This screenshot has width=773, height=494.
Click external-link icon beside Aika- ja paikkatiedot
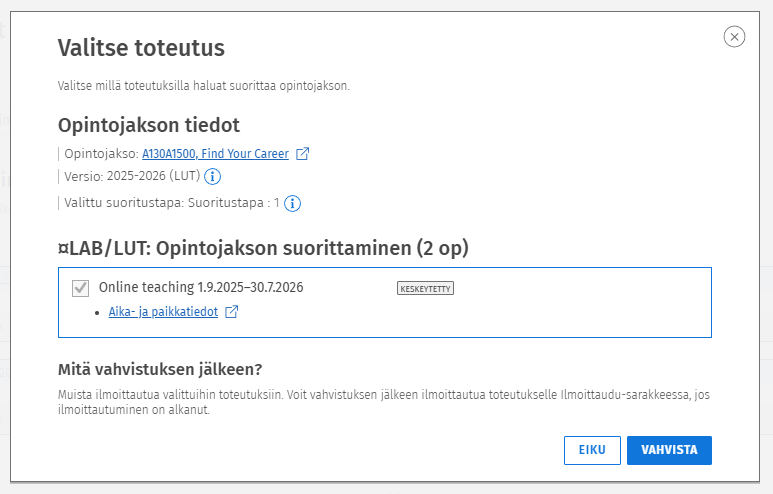tap(232, 312)
